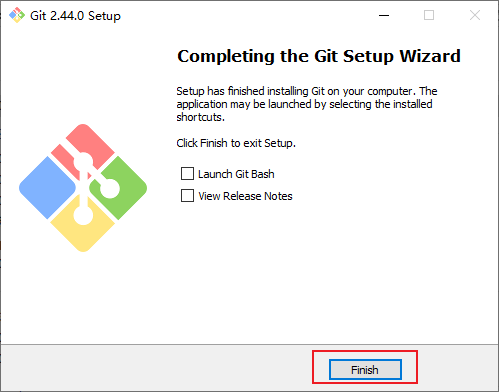Image resolution: width=499 pixels, height=392 pixels.
Task: Click the white branch node on the yellow tile
Action: [83, 215]
